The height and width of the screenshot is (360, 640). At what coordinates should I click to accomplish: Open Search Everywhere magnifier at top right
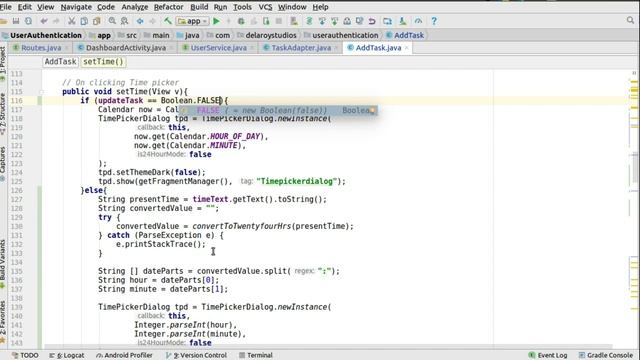(x=630, y=20)
